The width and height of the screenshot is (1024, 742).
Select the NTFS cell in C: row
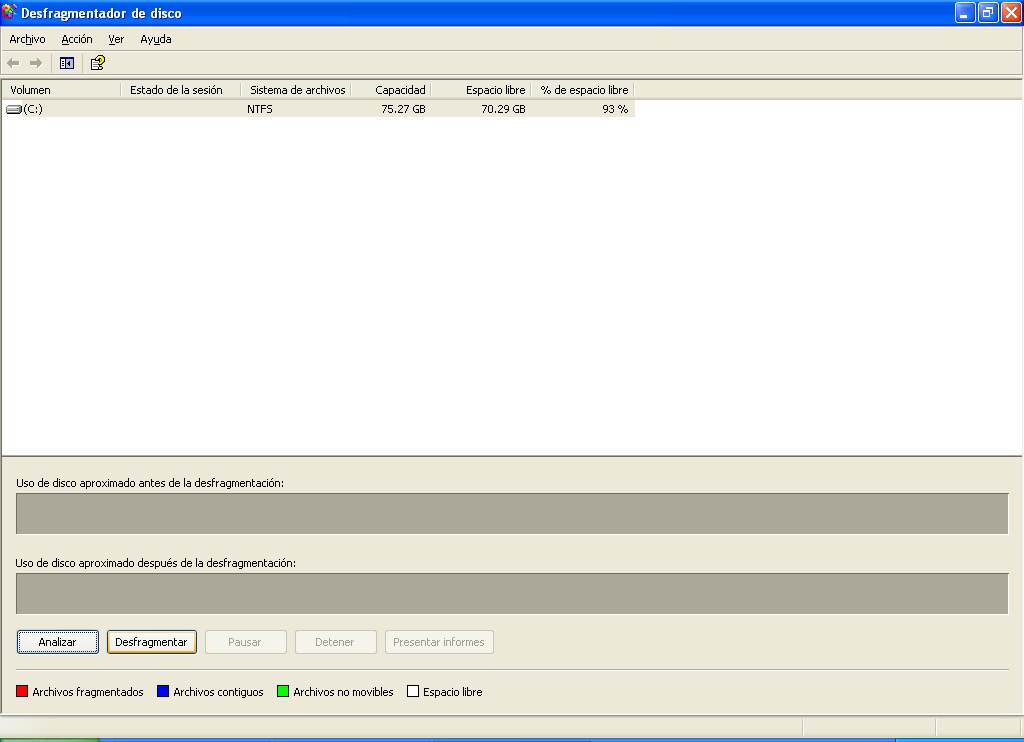(260, 109)
